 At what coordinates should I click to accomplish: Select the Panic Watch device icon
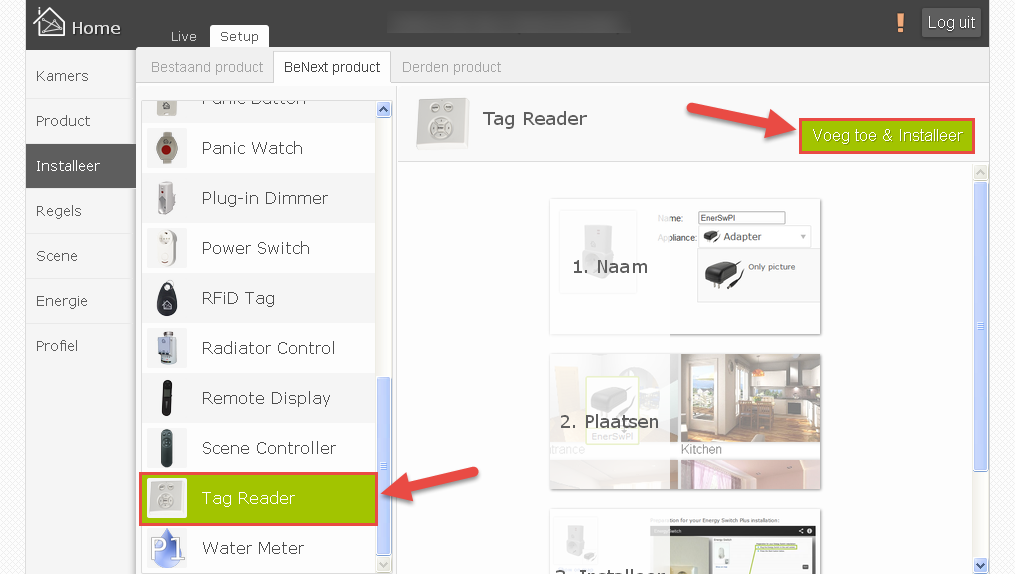coord(167,148)
